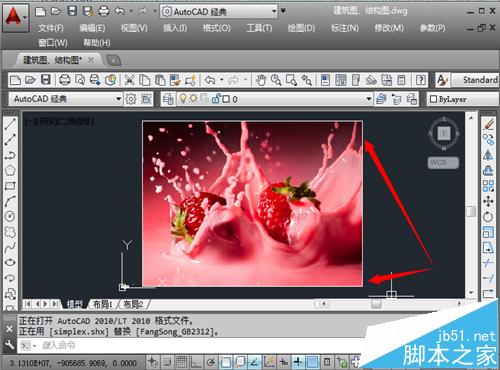This screenshot has width=500, height=370.
Task: Select the Spline draw tool
Action: coord(10,247)
